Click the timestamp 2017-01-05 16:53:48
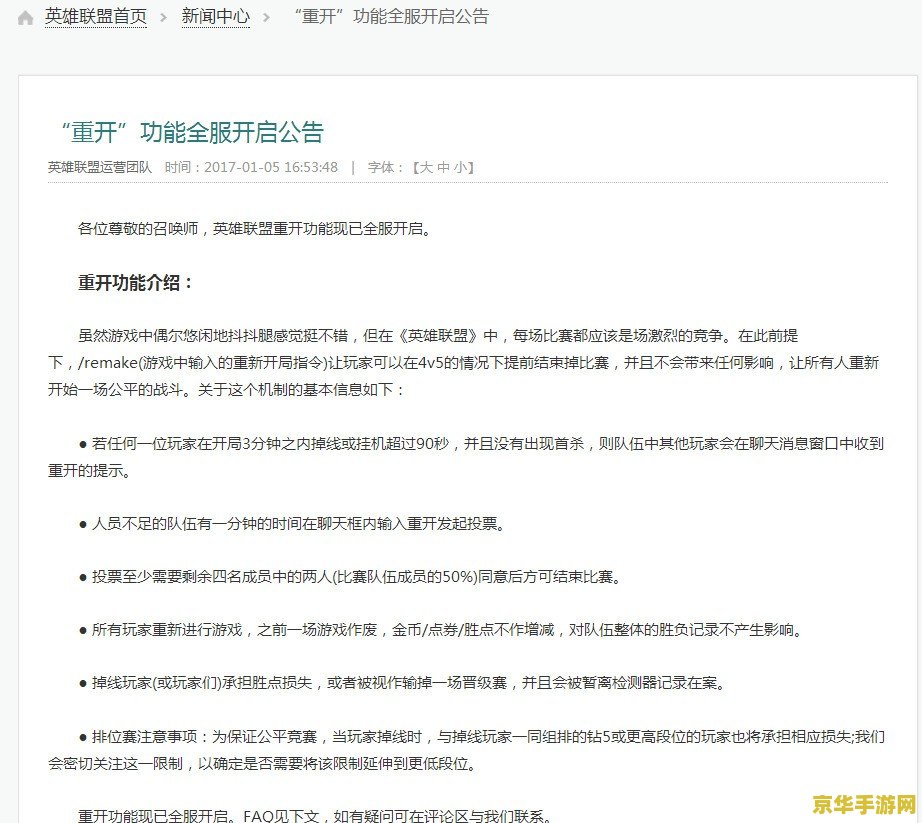 point(271,168)
